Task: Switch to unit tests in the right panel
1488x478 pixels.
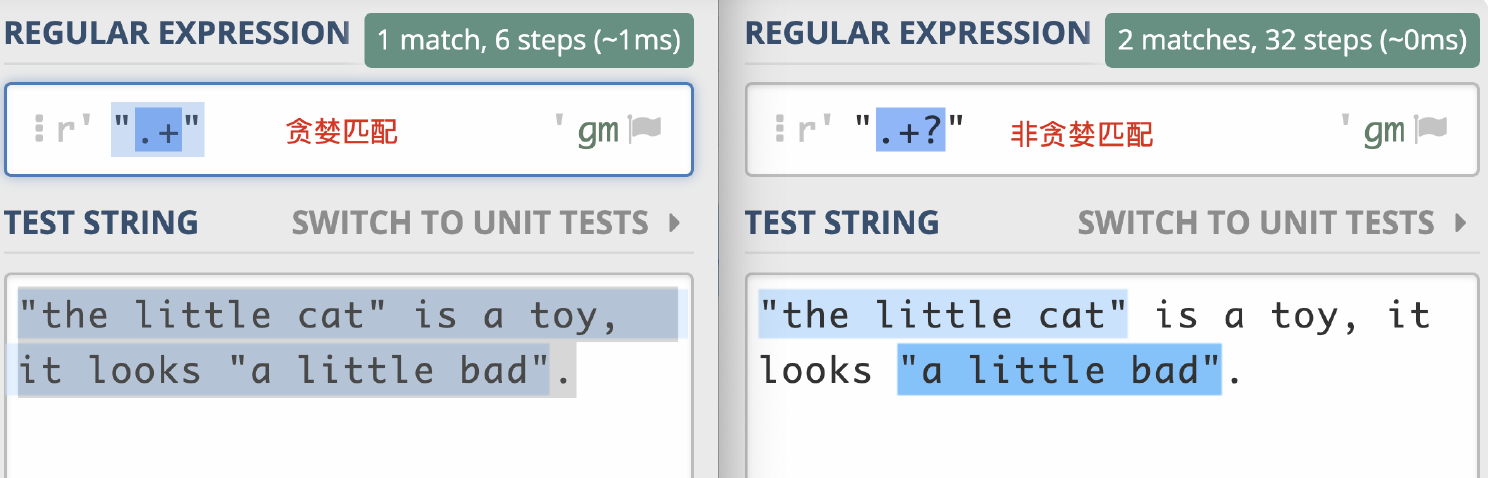Action: pyautogui.click(x=1255, y=222)
